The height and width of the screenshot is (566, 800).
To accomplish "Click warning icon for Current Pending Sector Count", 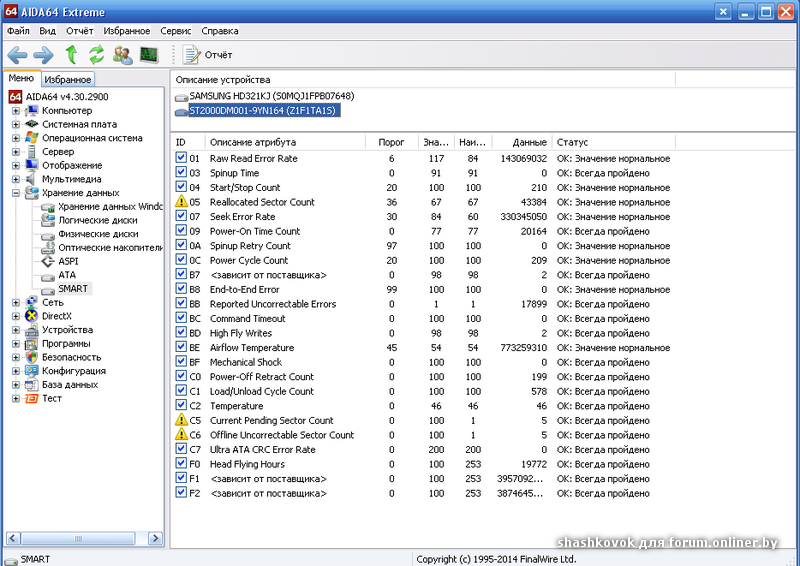I will point(181,420).
